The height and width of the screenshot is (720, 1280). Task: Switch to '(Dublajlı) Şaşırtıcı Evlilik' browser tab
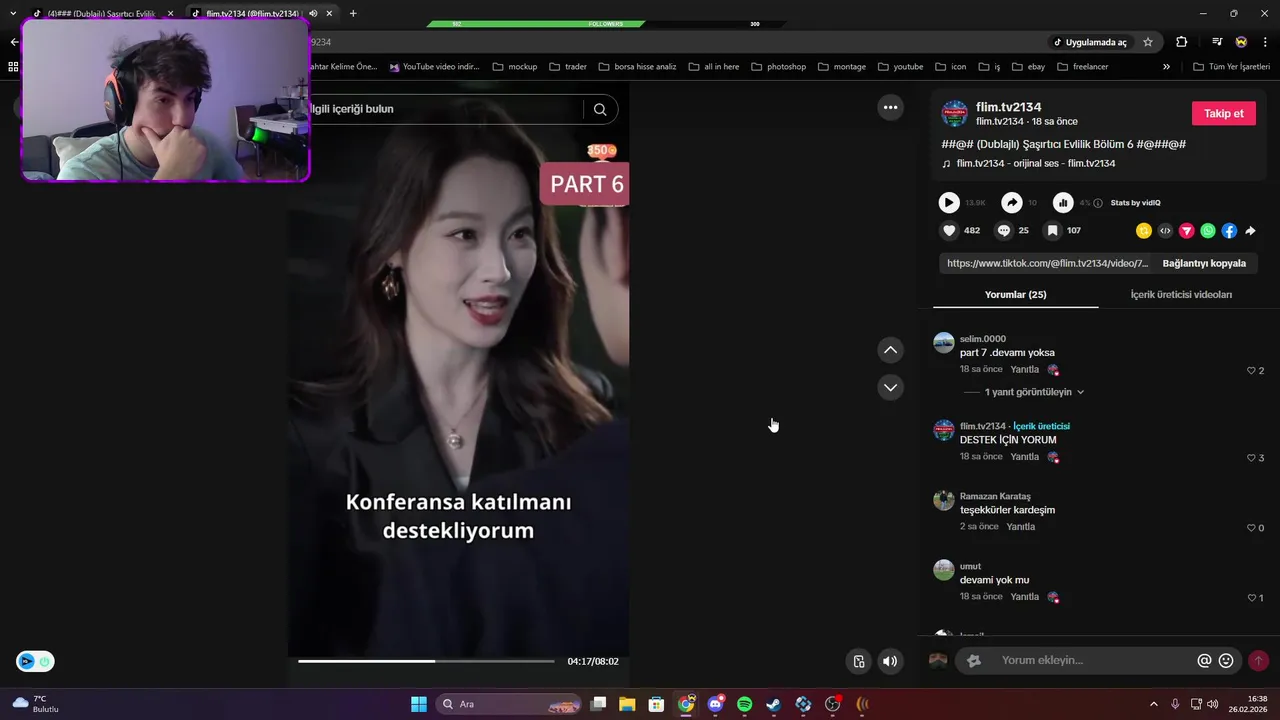pos(100,13)
